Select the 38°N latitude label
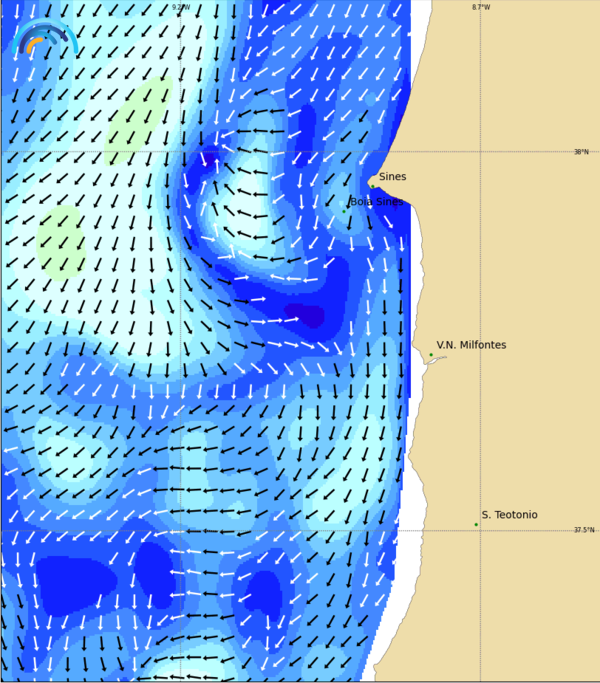Image resolution: width=600 pixels, height=683 pixels. [x=581, y=152]
